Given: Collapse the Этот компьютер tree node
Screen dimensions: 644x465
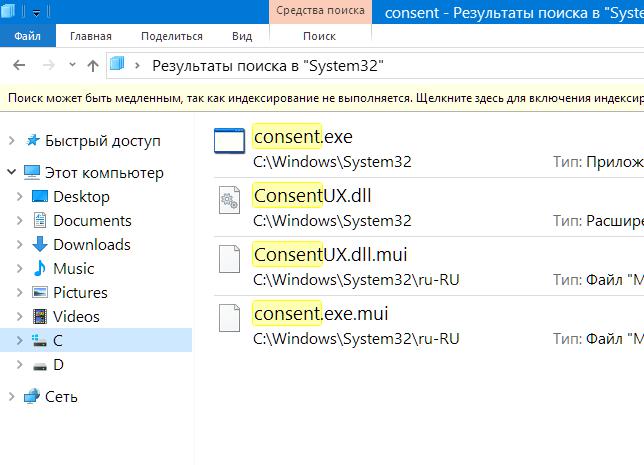Looking at the screenshot, I should (x=12, y=172).
